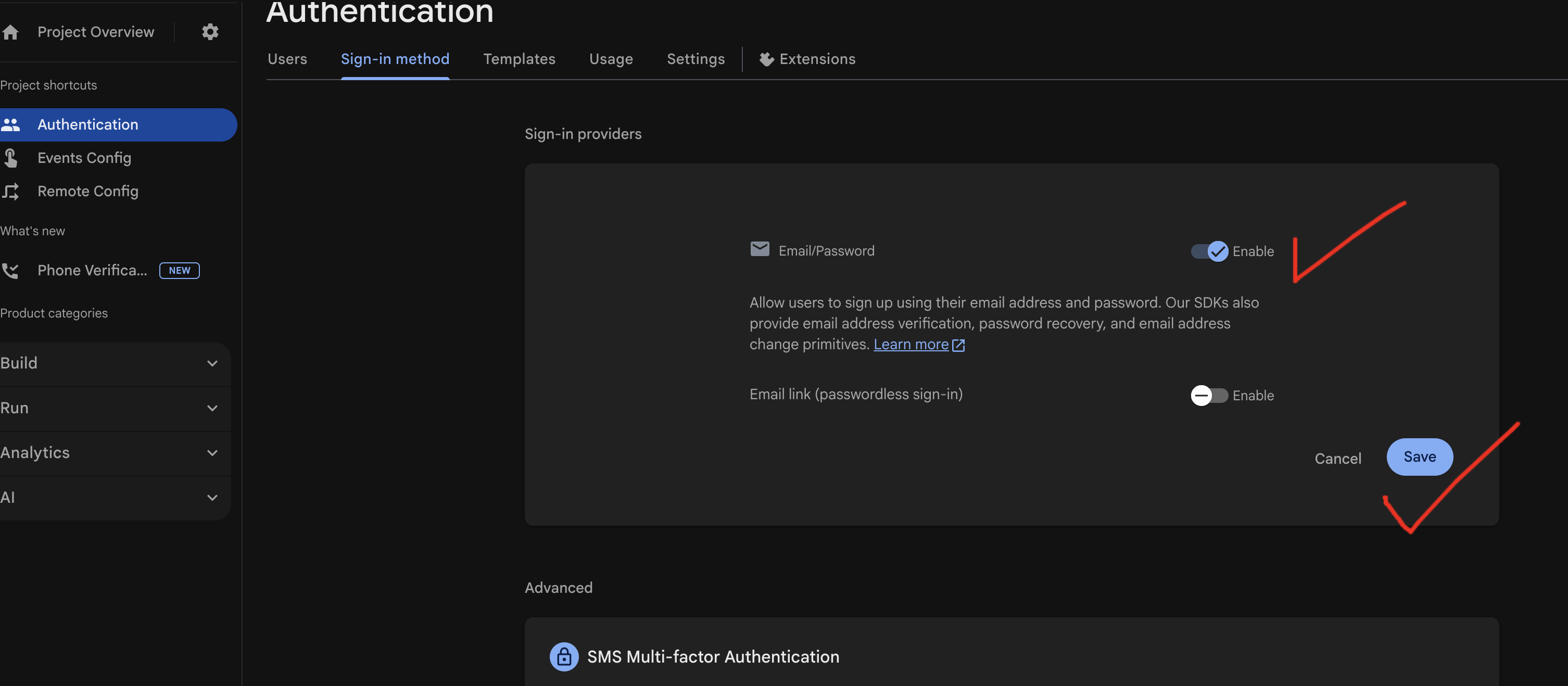Click the Project Overview home icon
Screen dimensions: 1568x686
[10, 32]
